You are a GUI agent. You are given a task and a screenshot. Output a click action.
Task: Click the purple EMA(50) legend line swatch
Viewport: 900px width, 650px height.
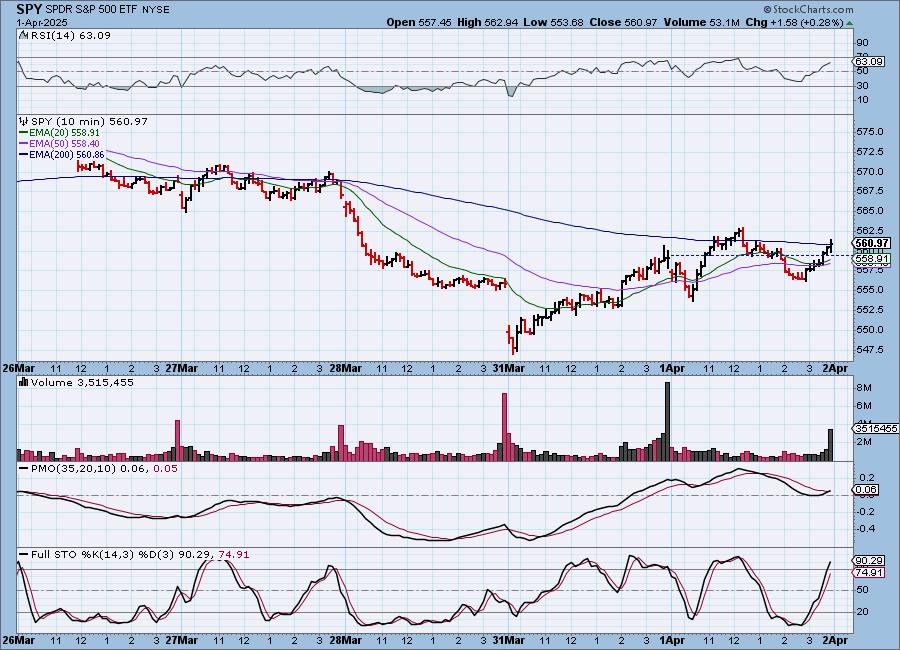click(24, 144)
